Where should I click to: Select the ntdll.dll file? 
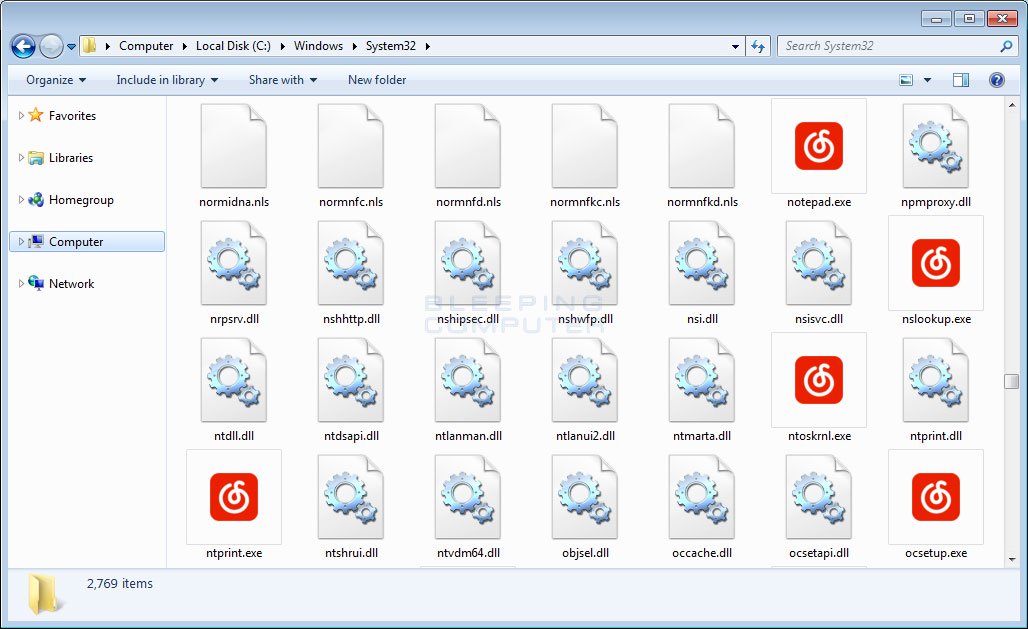[x=233, y=380]
